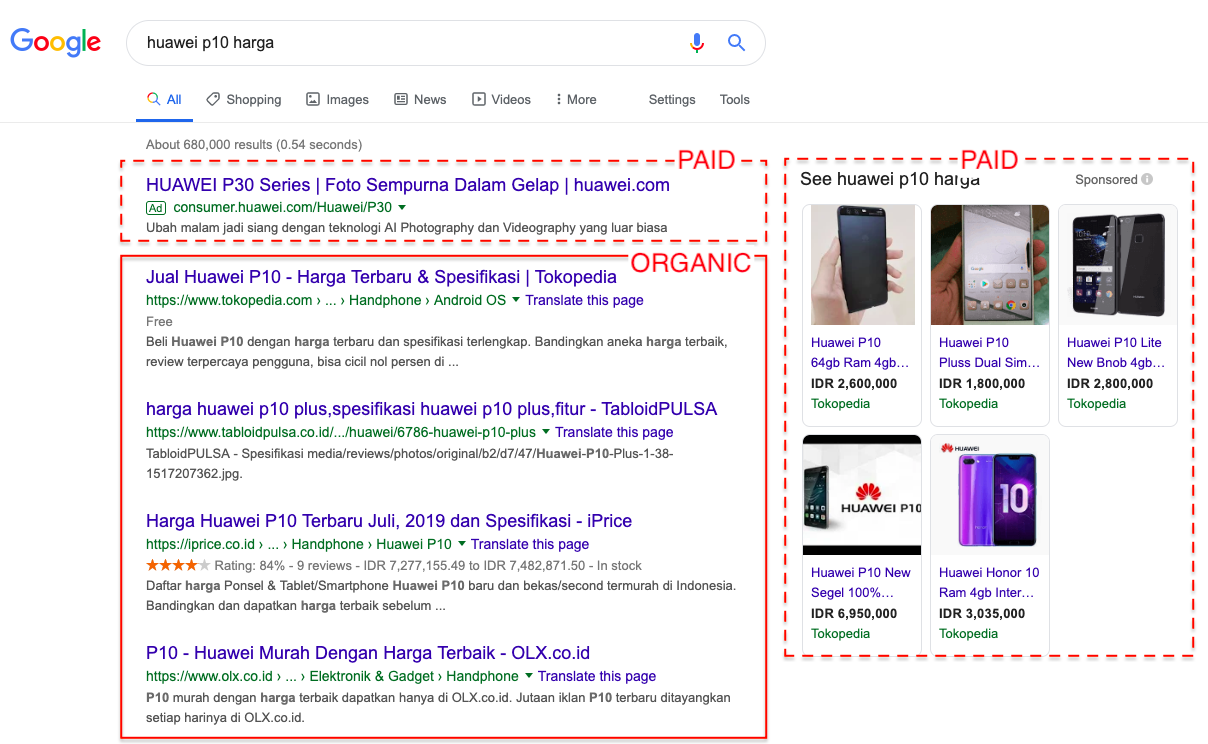This screenshot has width=1208, height=744.
Task: Switch to the News tab
Action: [x=420, y=100]
